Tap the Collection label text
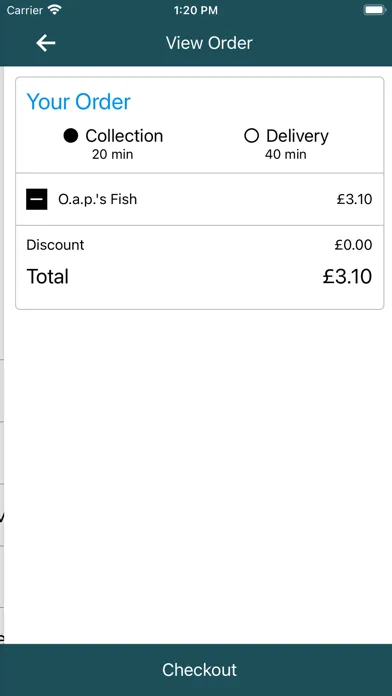 (124, 136)
